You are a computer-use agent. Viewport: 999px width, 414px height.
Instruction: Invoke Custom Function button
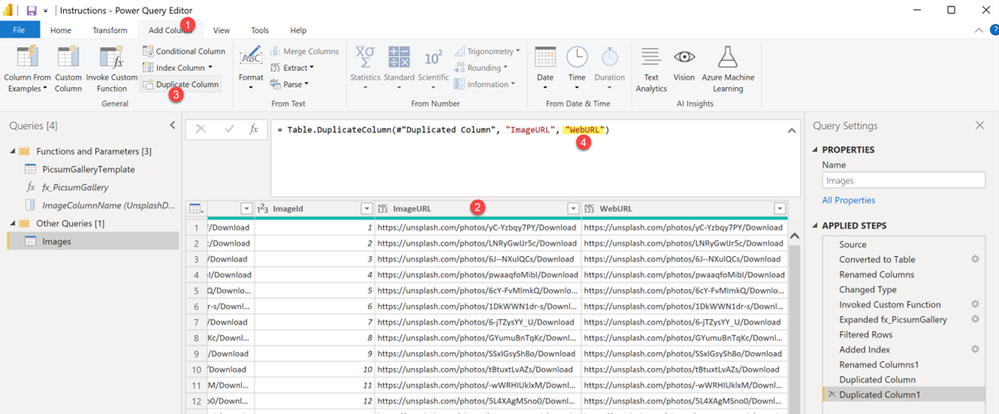coord(111,69)
